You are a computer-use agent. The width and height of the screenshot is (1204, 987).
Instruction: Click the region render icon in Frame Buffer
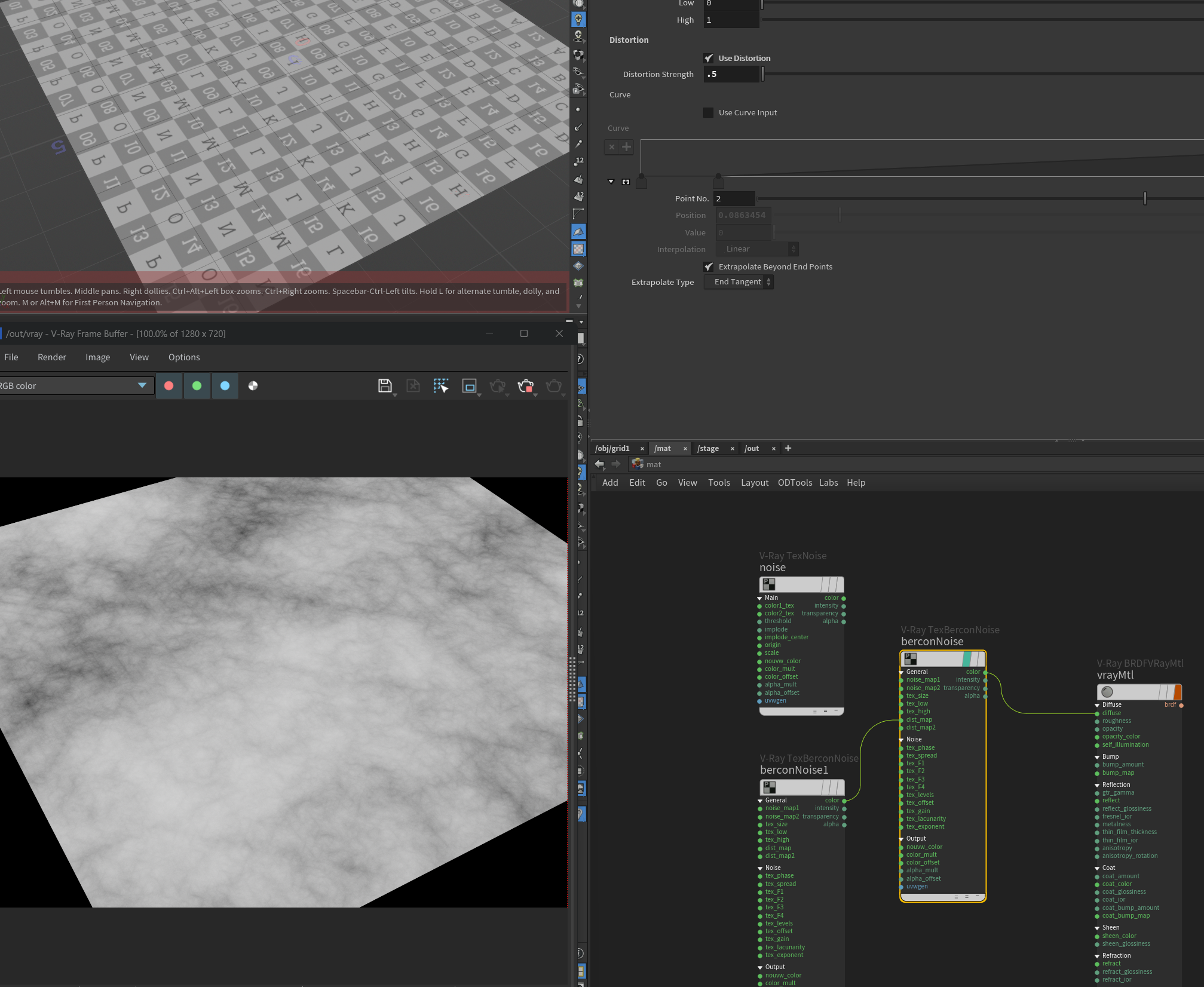pyautogui.click(x=470, y=386)
